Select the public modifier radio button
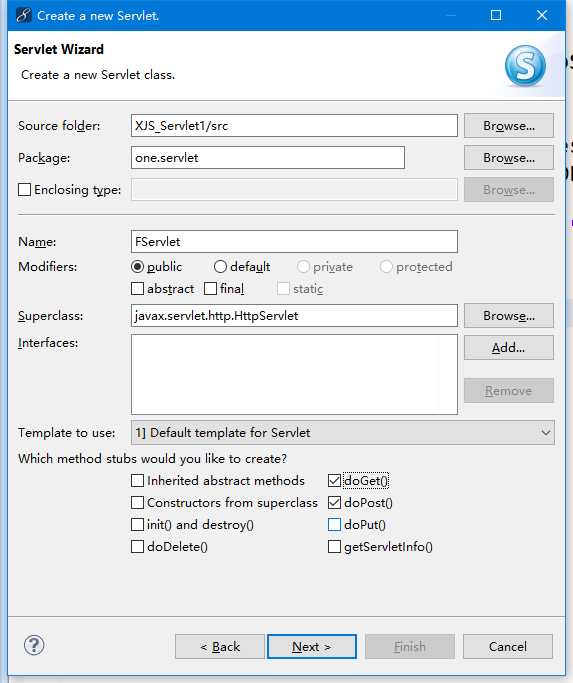The image size is (573, 683). click(x=137, y=267)
